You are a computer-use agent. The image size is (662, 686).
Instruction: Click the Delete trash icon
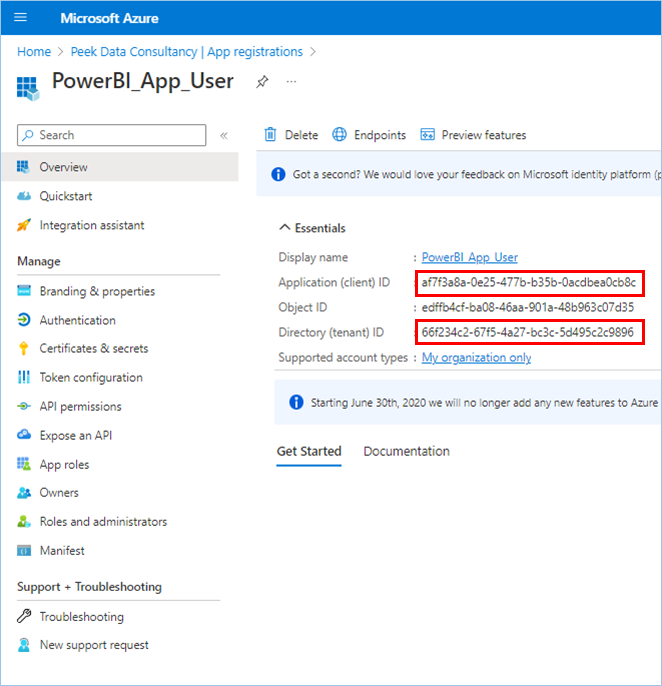coord(270,134)
